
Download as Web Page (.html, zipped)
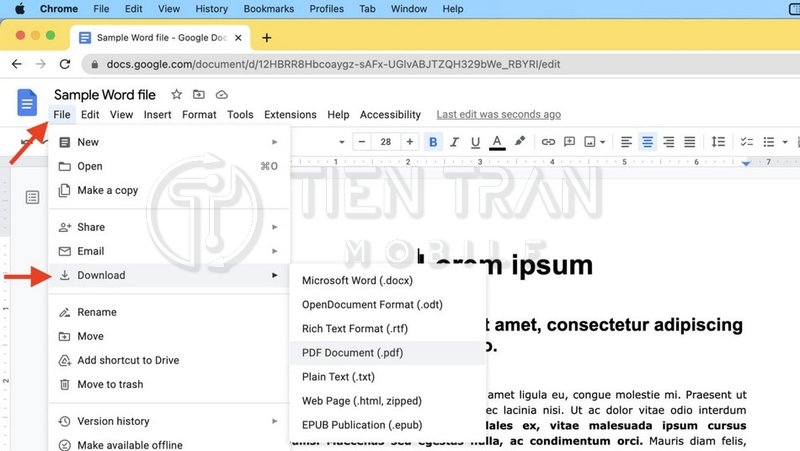pyautogui.click(x=388, y=400)
